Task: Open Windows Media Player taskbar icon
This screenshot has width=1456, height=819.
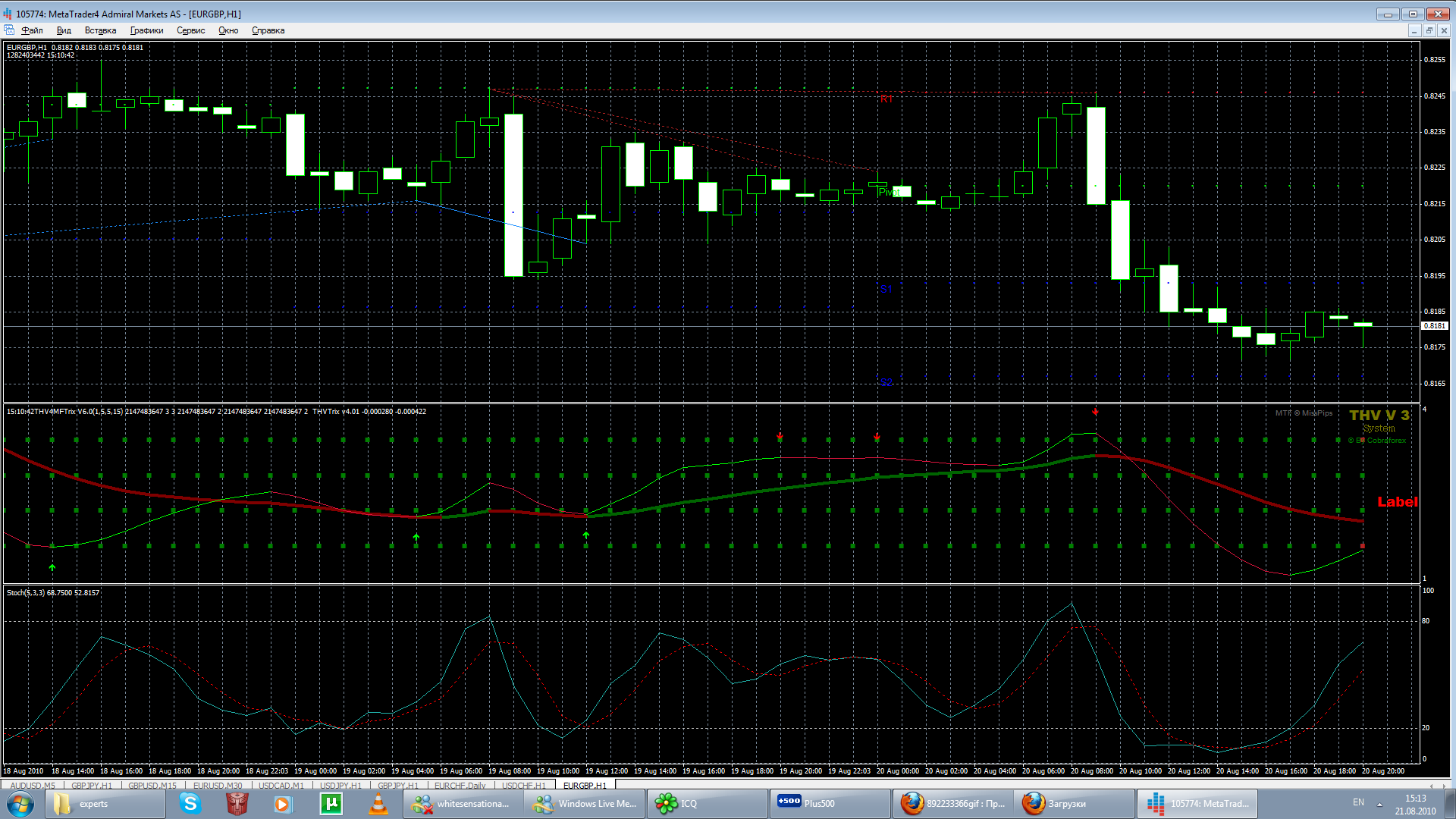Action: [283, 803]
